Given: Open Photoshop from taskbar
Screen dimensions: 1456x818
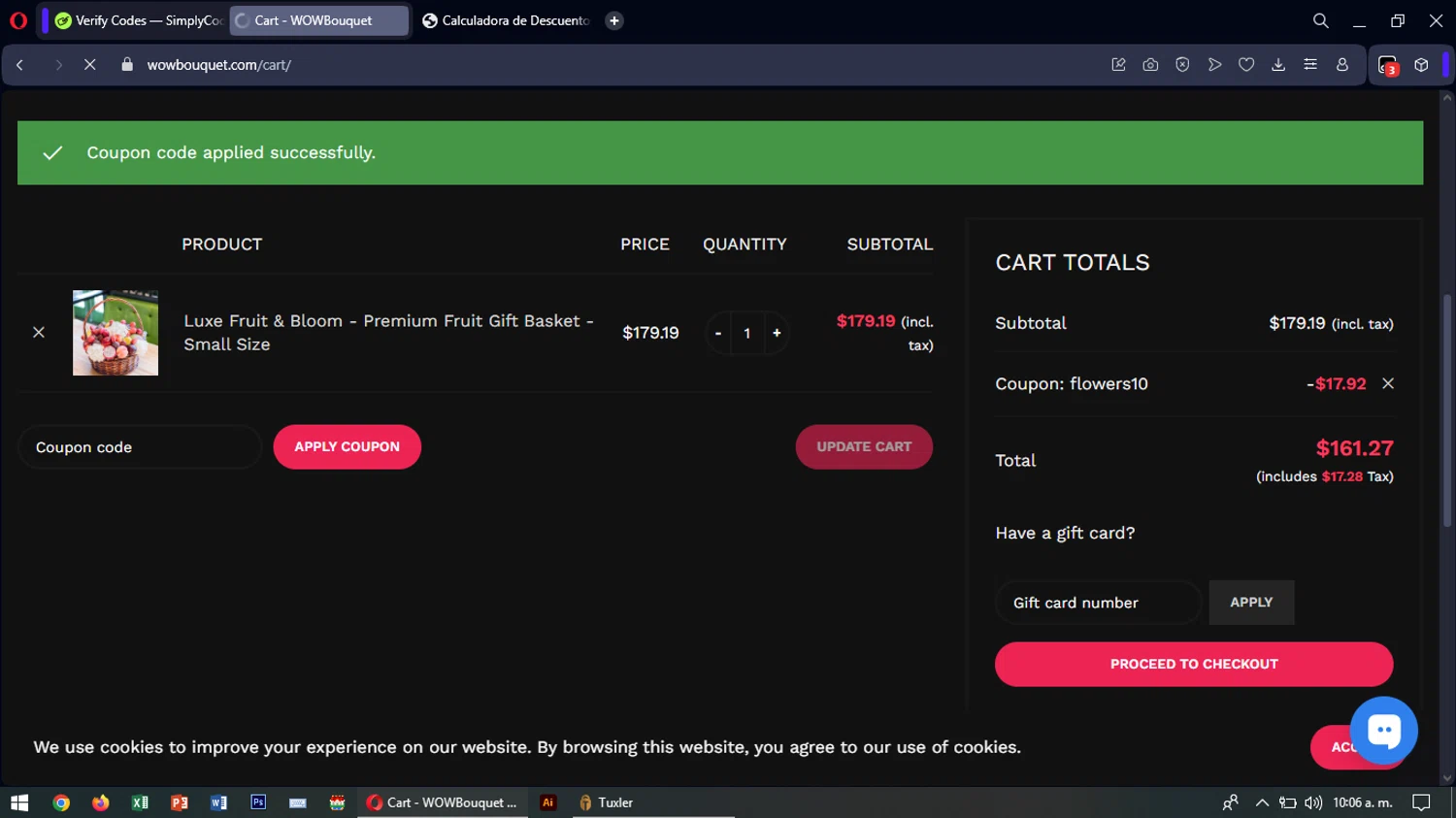Looking at the screenshot, I should click(x=258, y=802).
